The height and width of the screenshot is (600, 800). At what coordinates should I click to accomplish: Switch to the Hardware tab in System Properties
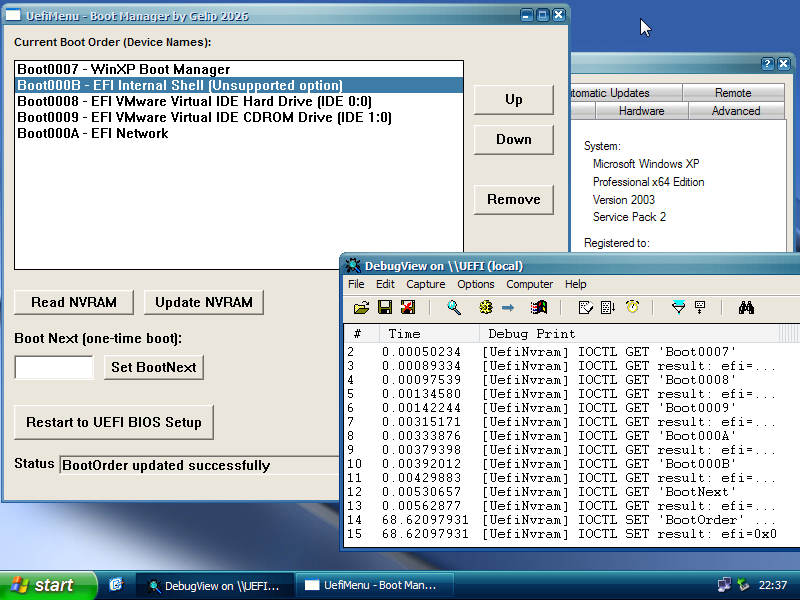point(641,111)
